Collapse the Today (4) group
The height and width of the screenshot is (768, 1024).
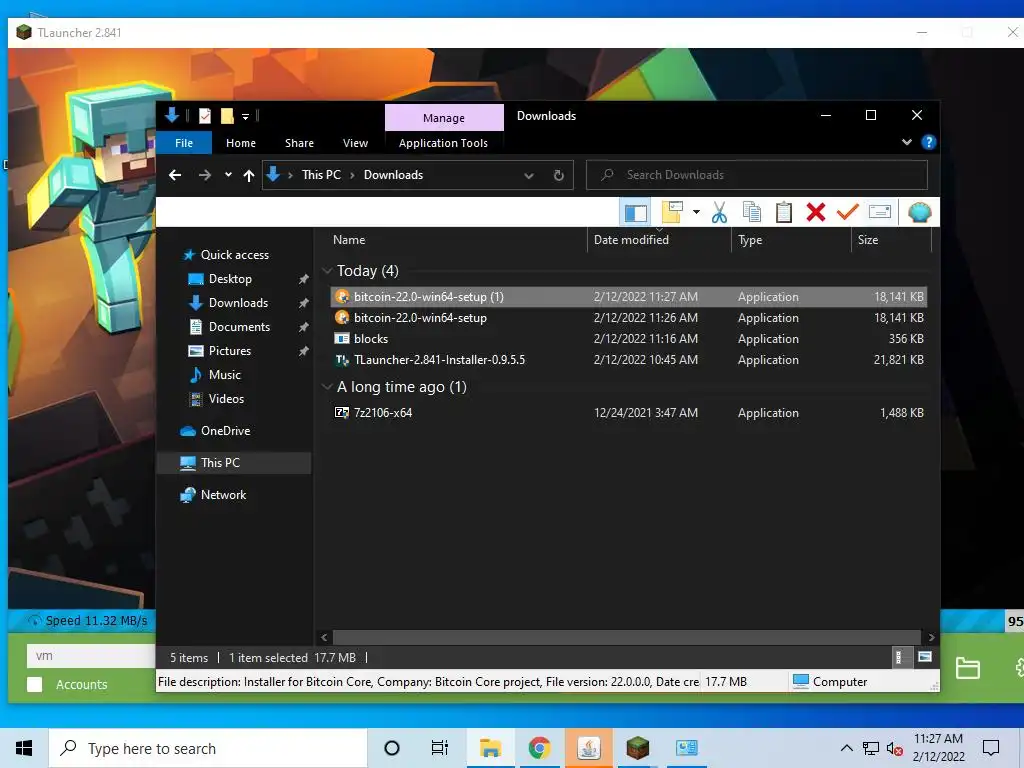point(327,271)
